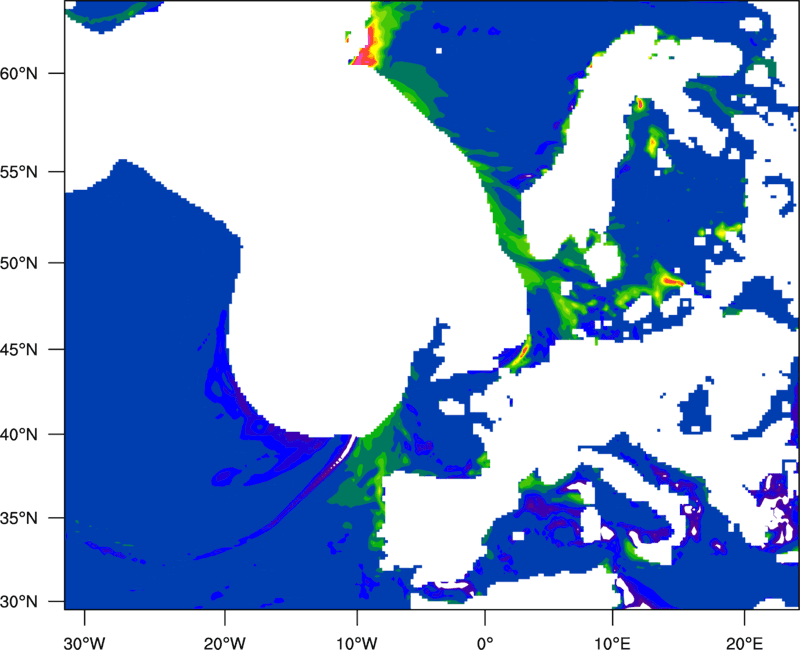Click the 40°N latitude label
800x650 pixels.
click(19, 435)
